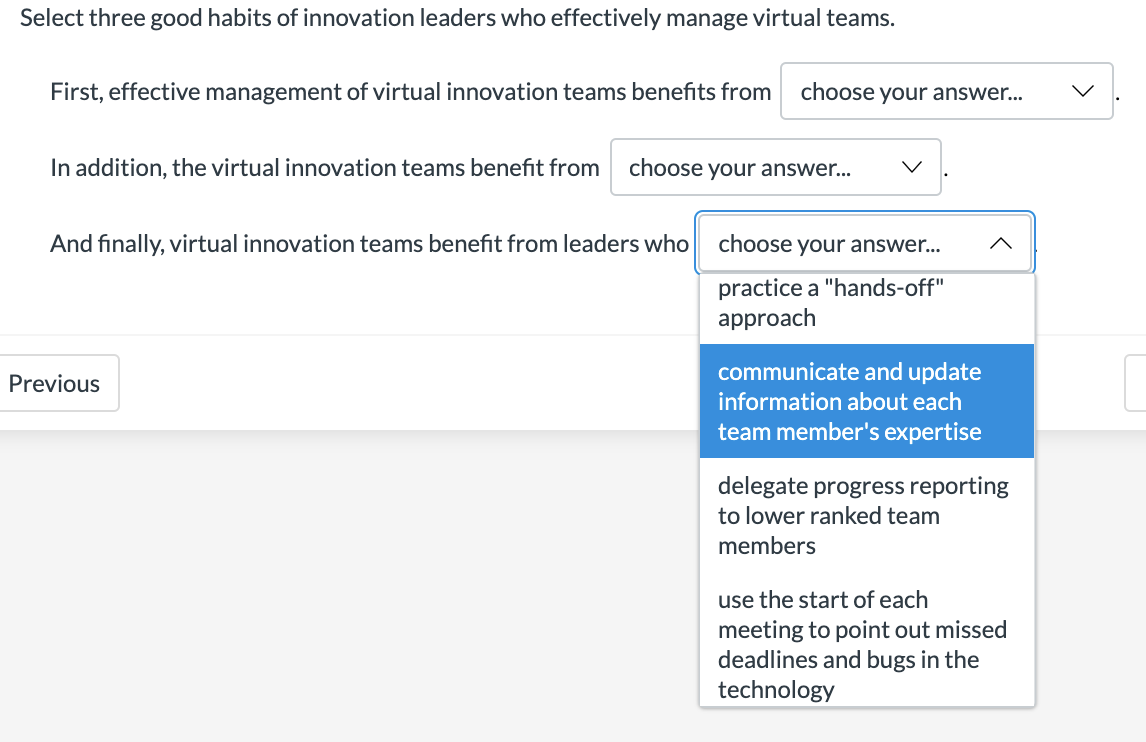Open the second "choose your answer..." dropdown

[x=775, y=167]
